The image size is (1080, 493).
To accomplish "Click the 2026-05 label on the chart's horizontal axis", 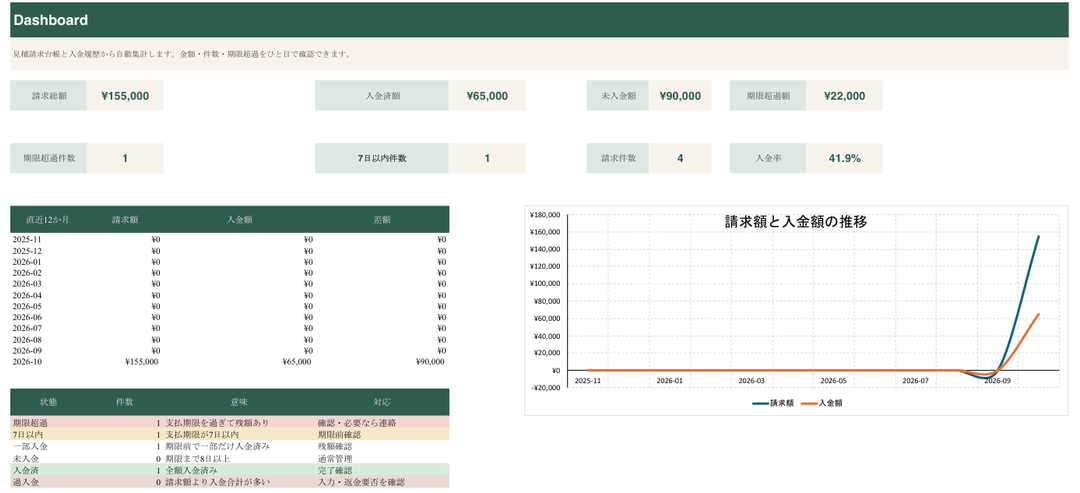I will [833, 380].
